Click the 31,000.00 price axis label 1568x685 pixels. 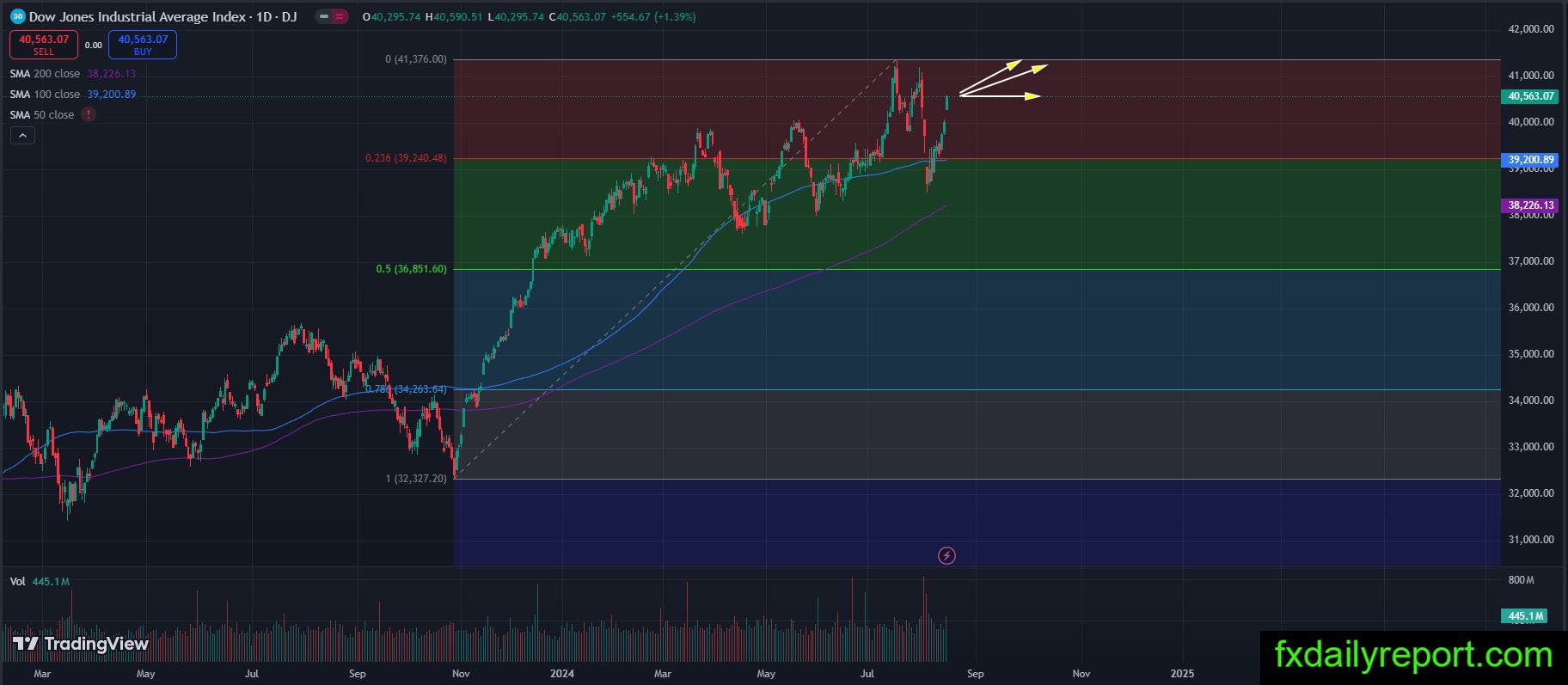[x=1531, y=540]
